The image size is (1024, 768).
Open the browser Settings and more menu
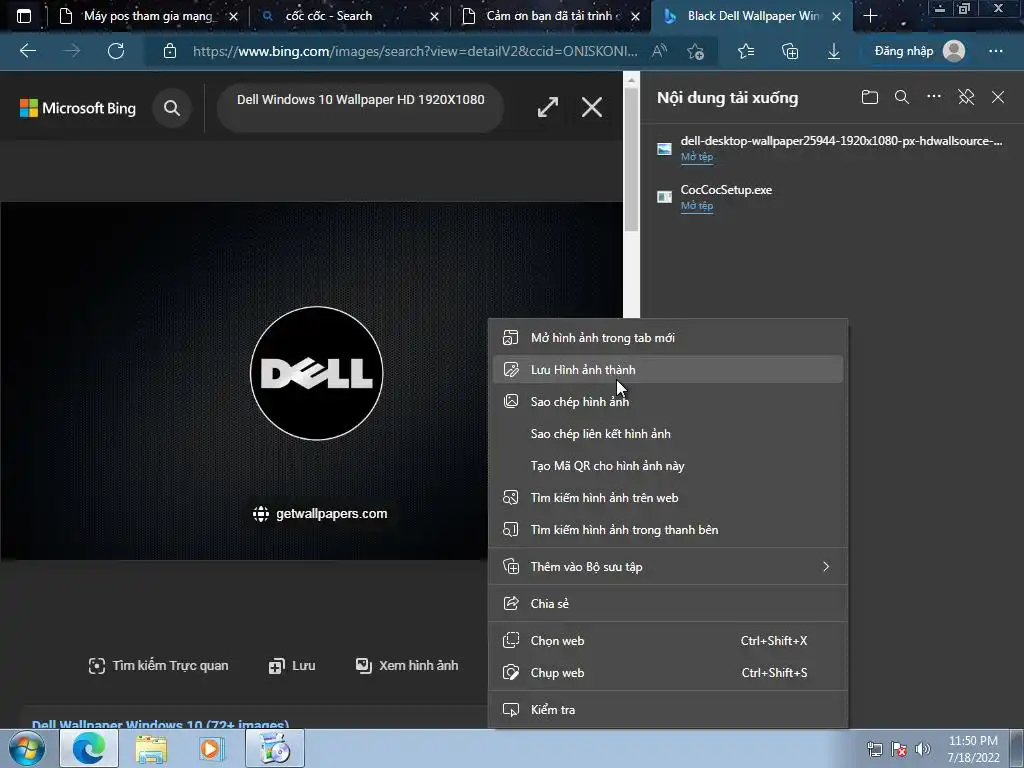(995, 51)
